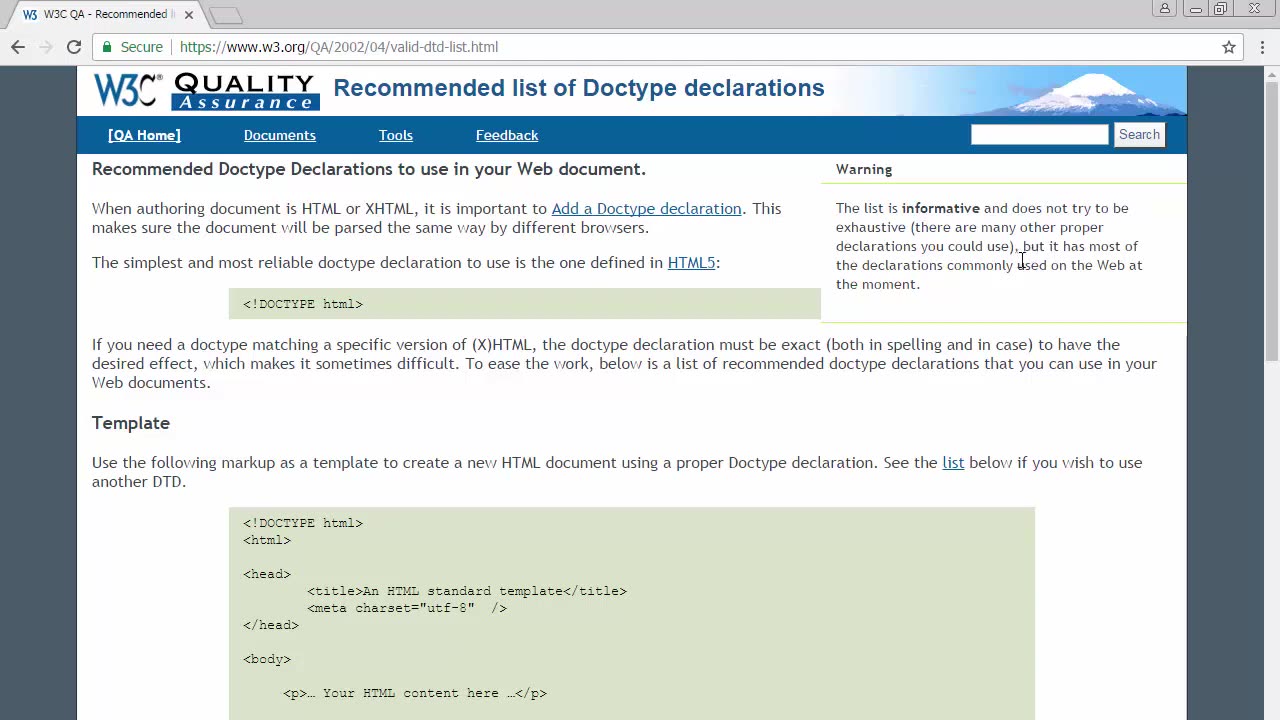Click the browser forward arrow

point(46,47)
